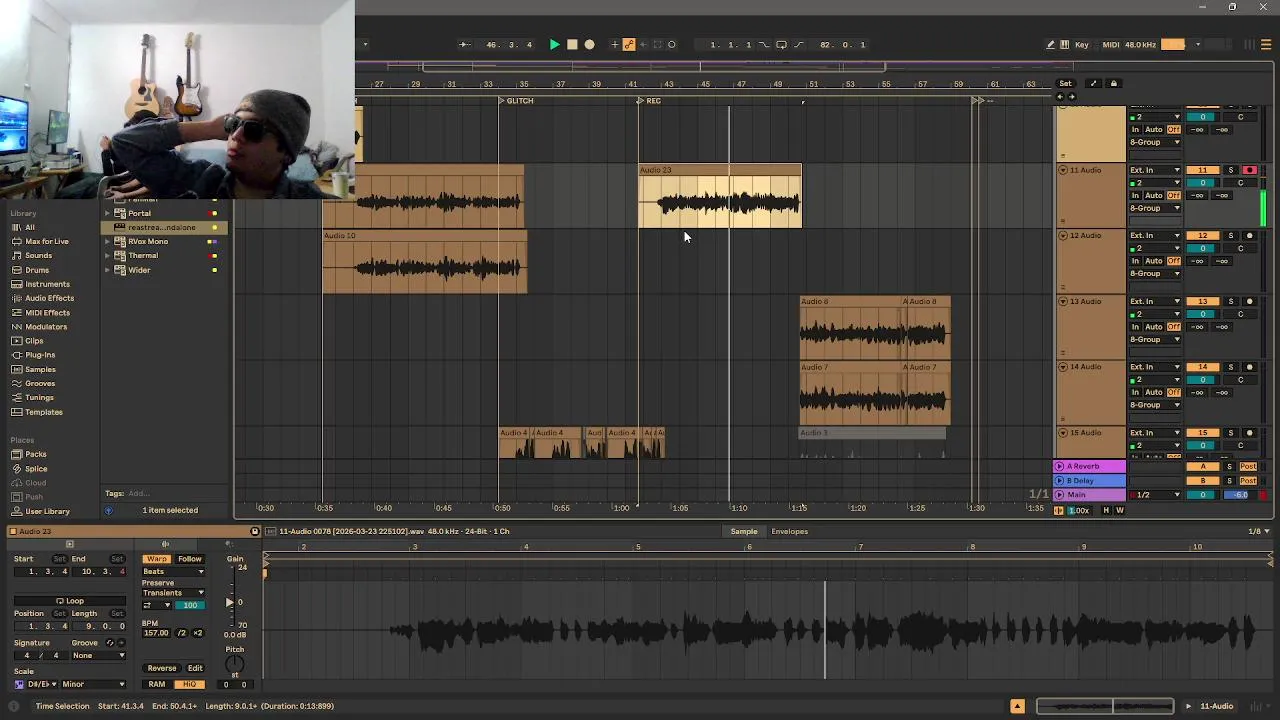Toggle the Warp button
The width and height of the screenshot is (1280, 720).
(156, 559)
